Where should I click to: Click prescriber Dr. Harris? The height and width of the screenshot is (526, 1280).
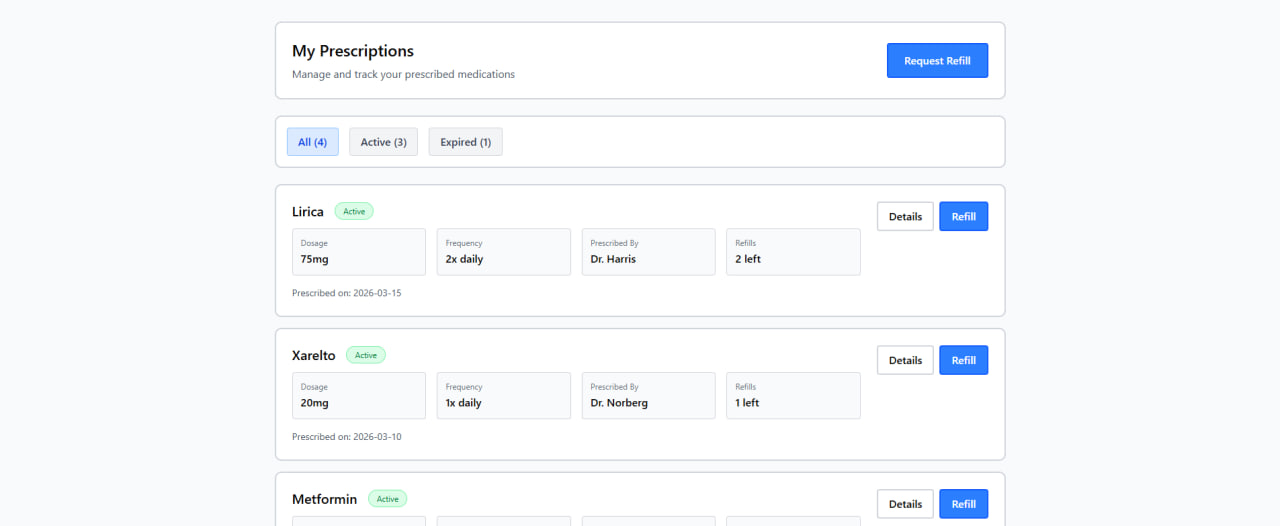click(x=613, y=259)
